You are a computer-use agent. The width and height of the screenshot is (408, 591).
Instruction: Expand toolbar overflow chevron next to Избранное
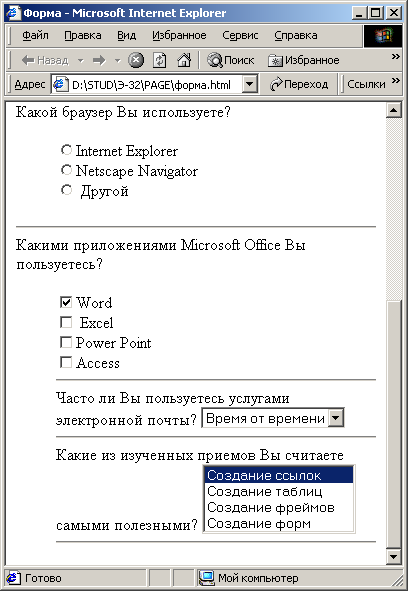395,57
